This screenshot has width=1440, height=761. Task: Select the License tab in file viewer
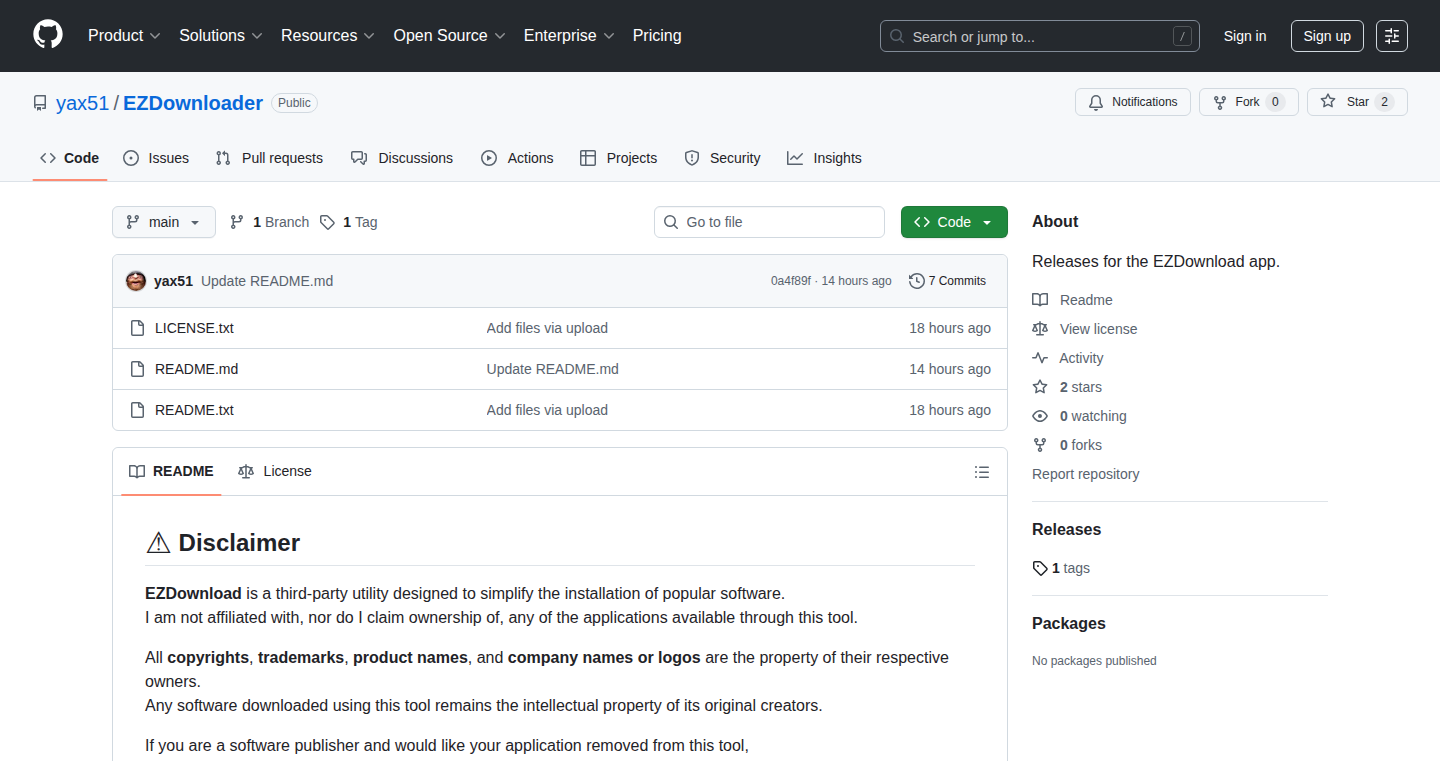click(x=275, y=471)
